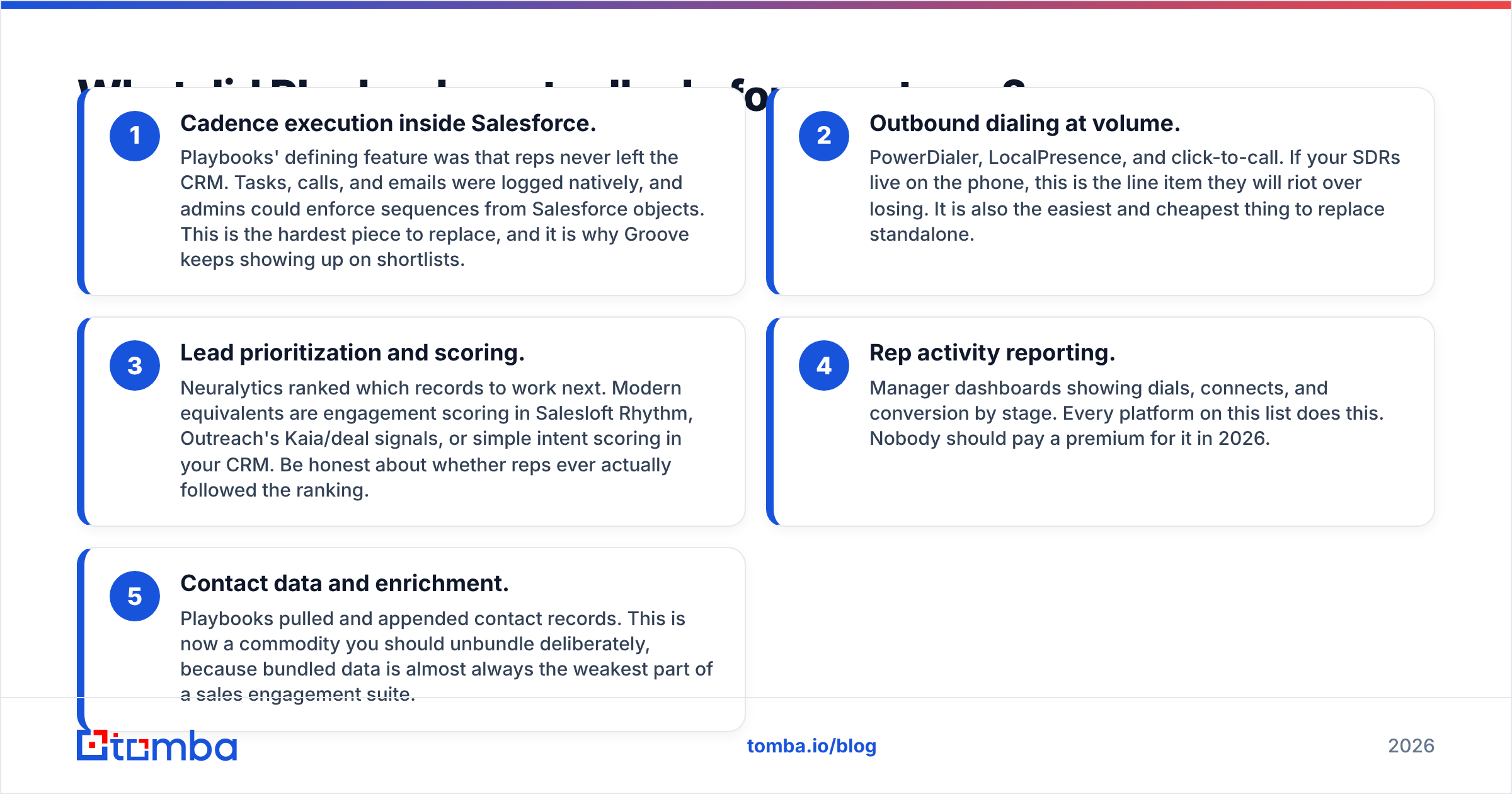Click the Neuralytics ranked records paragraph
The height and width of the screenshot is (794, 1512).
point(437,439)
